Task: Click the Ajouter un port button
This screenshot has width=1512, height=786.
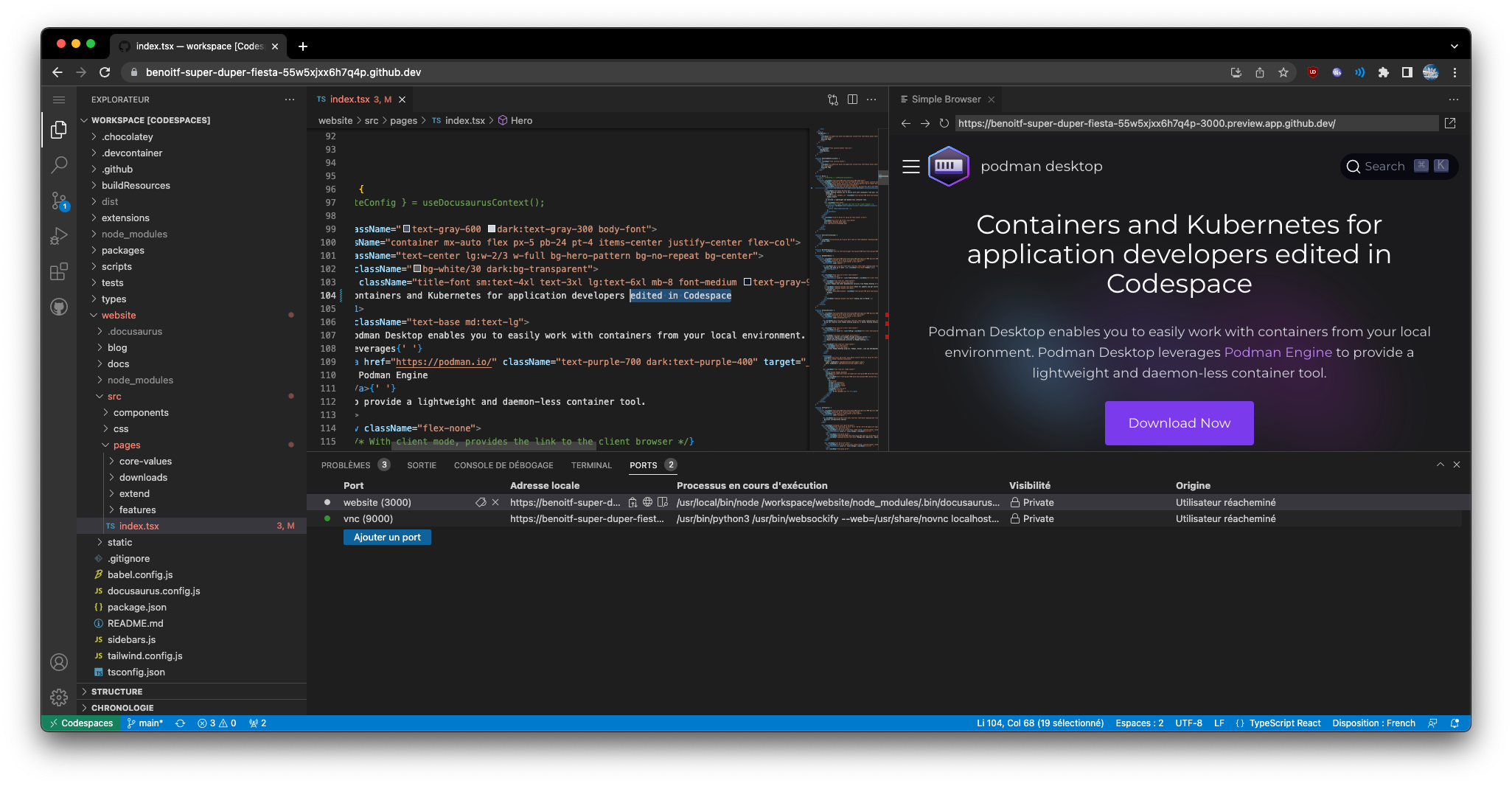Action: pyautogui.click(x=386, y=537)
